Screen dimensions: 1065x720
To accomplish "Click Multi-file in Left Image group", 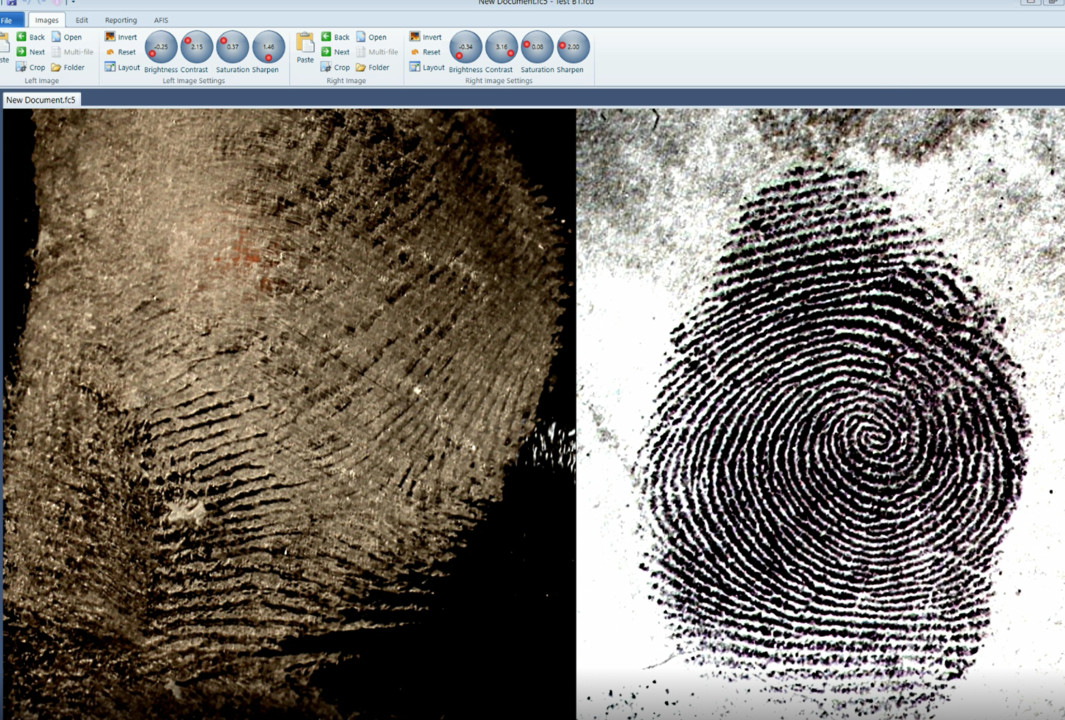I will click(x=73, y=52).
